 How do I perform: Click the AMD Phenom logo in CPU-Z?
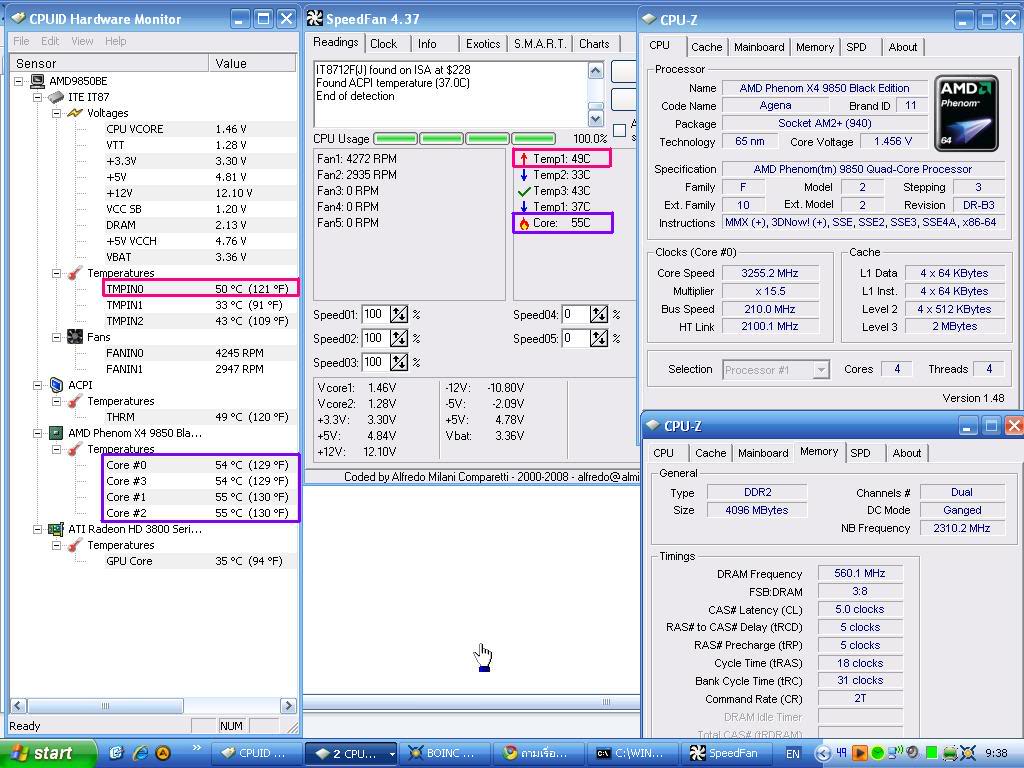pos(966,114)
